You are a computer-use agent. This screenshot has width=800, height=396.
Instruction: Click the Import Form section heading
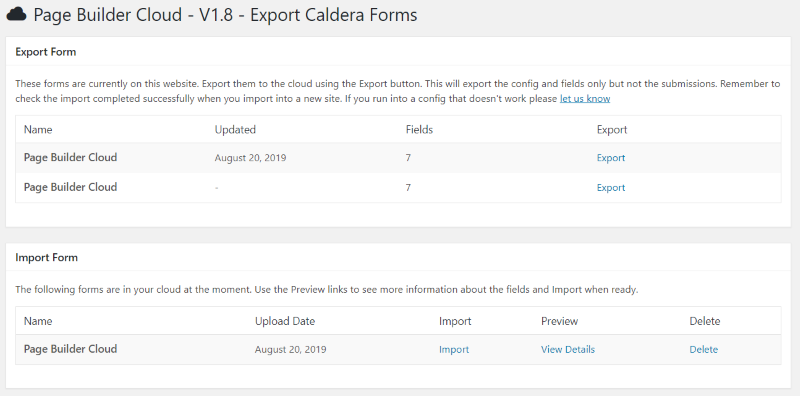pos(46,257)
